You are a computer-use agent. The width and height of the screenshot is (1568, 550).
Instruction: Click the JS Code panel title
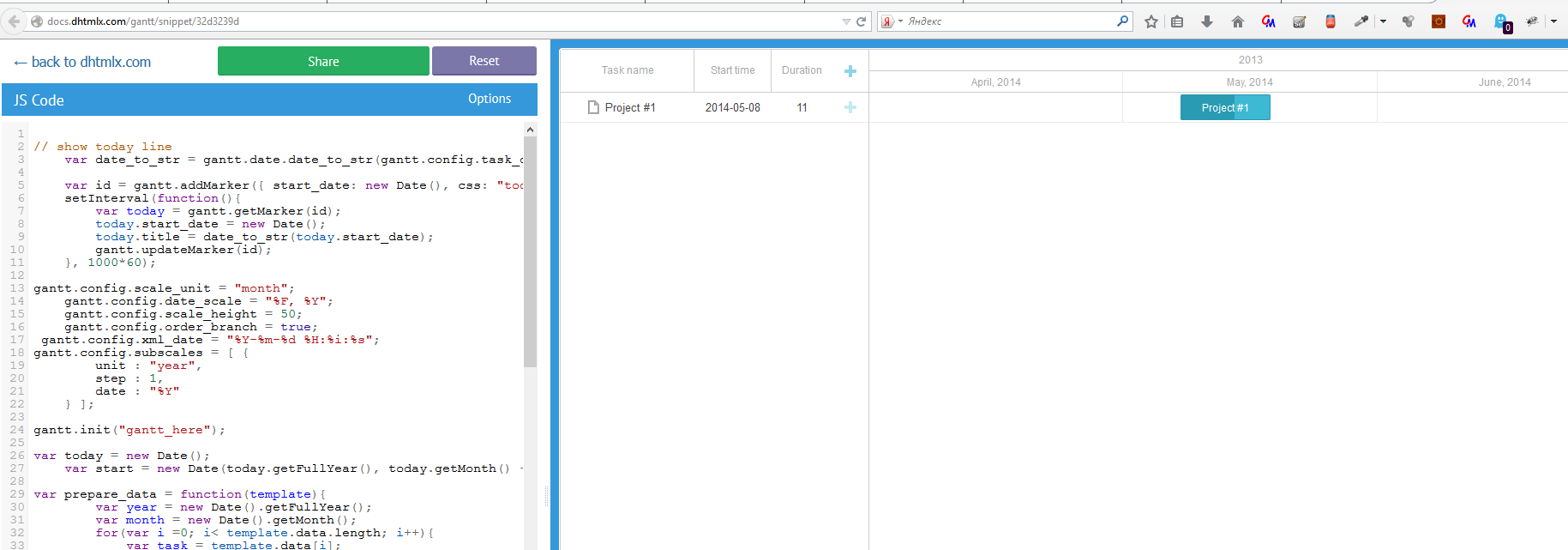point(39,100)
